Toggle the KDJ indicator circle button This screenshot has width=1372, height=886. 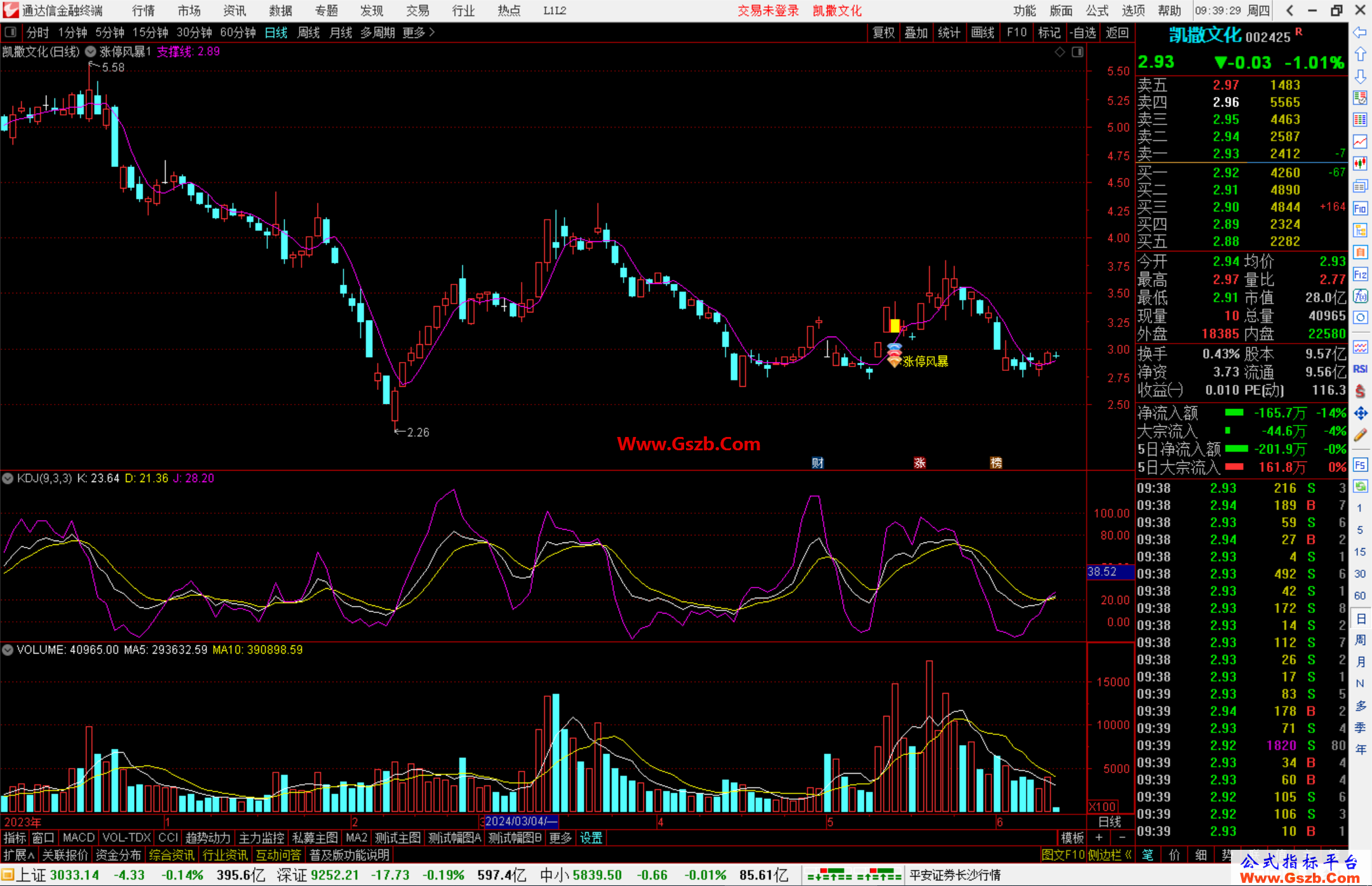click(8, 478)
